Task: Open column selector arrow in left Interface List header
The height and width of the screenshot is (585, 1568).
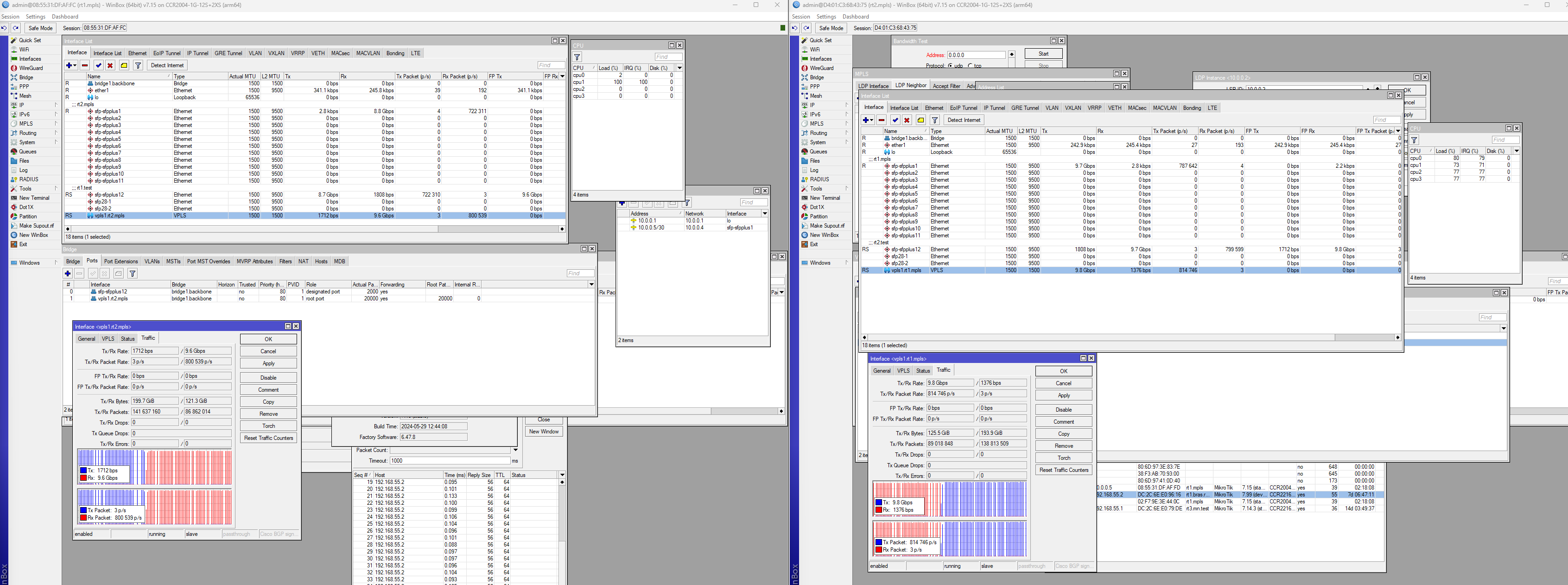Action: (562, 76)
